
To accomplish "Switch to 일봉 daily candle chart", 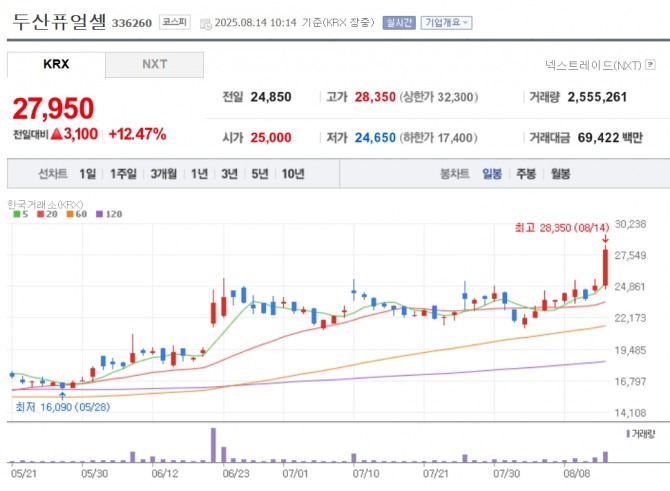I will coord(492,173).
